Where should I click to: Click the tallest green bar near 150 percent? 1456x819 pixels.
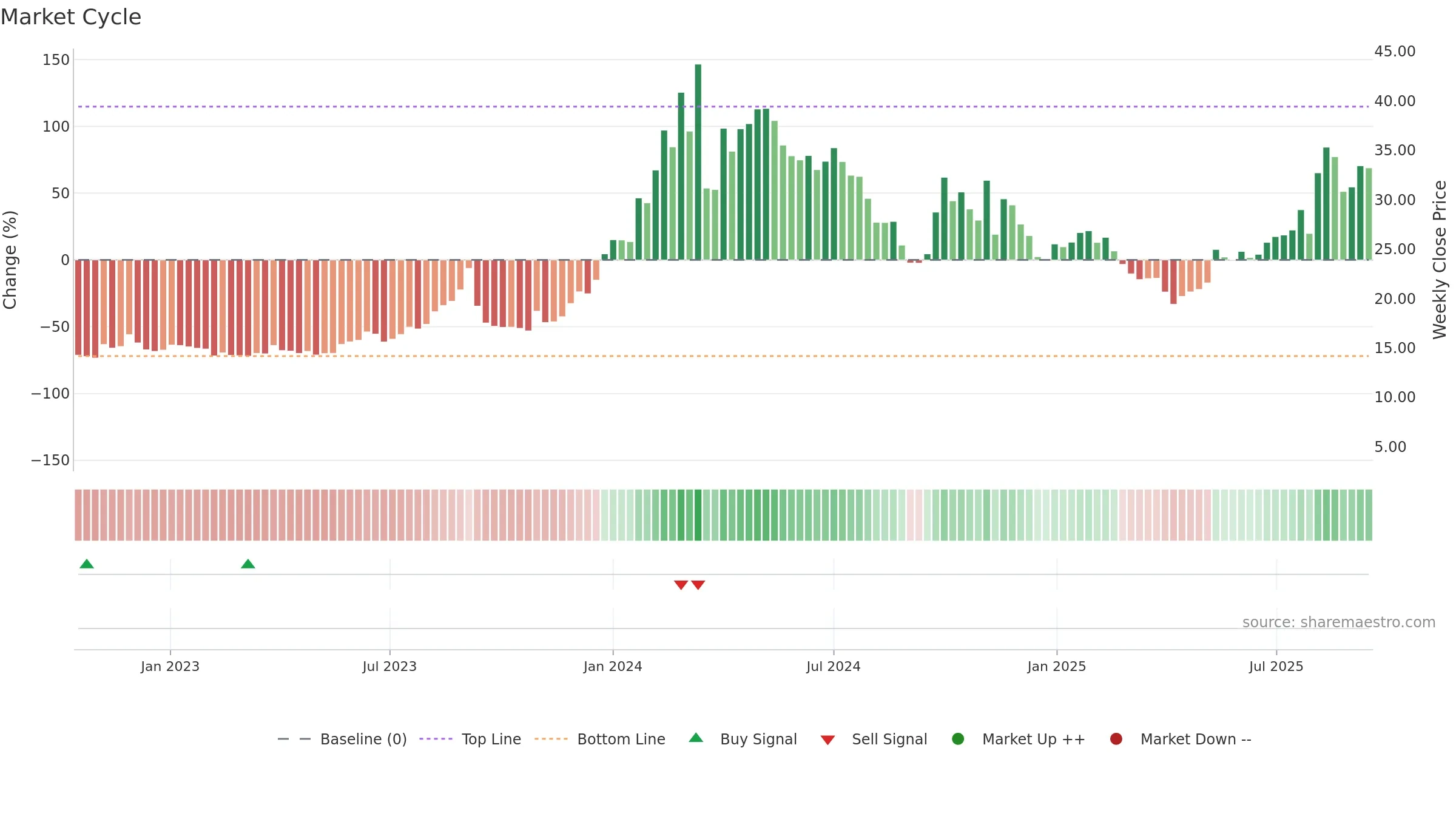pyautogui.click(x=698, y=162)
